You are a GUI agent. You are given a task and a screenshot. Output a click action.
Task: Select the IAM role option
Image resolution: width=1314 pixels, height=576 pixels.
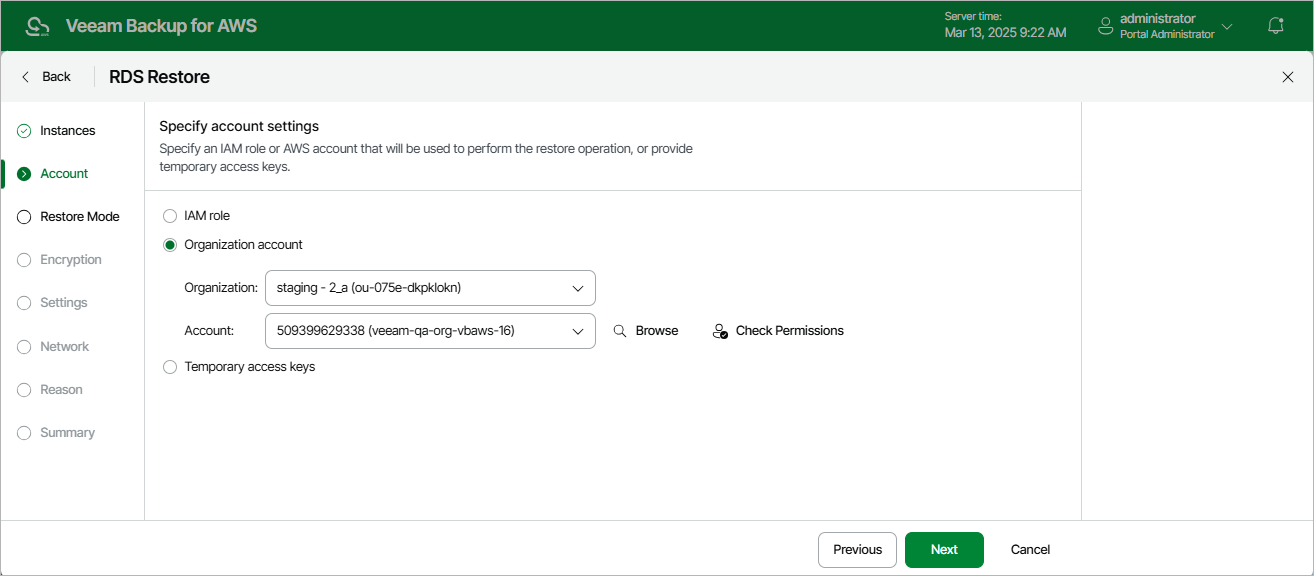[x=170, y=215]
